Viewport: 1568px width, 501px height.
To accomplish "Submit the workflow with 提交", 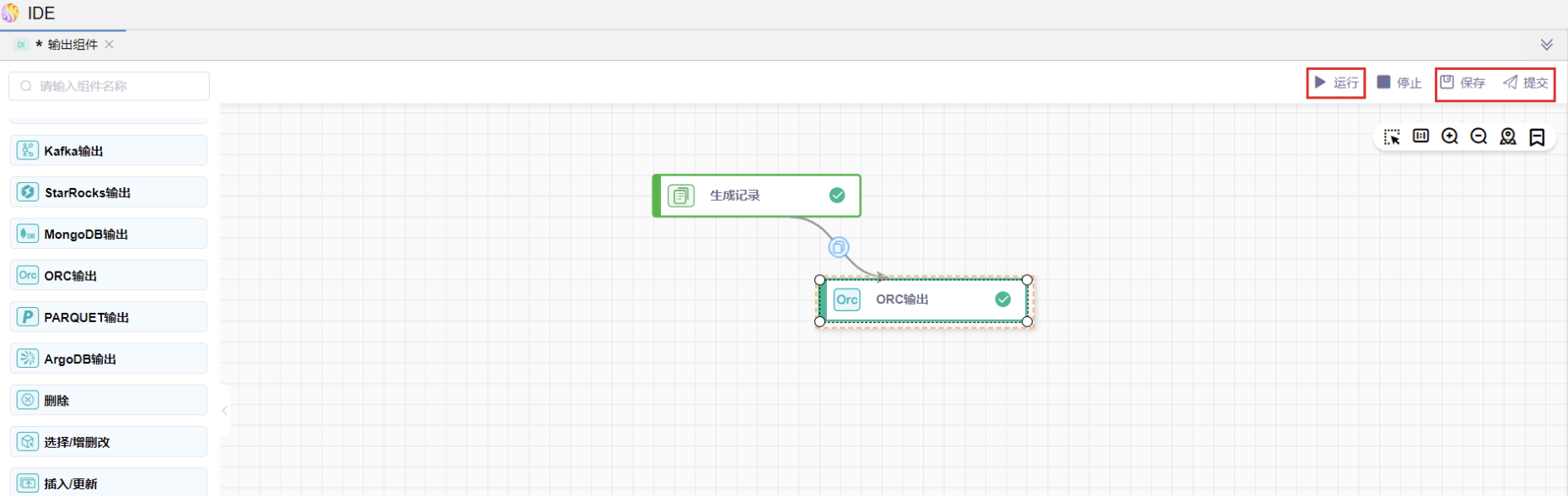I will [1526, 83].
